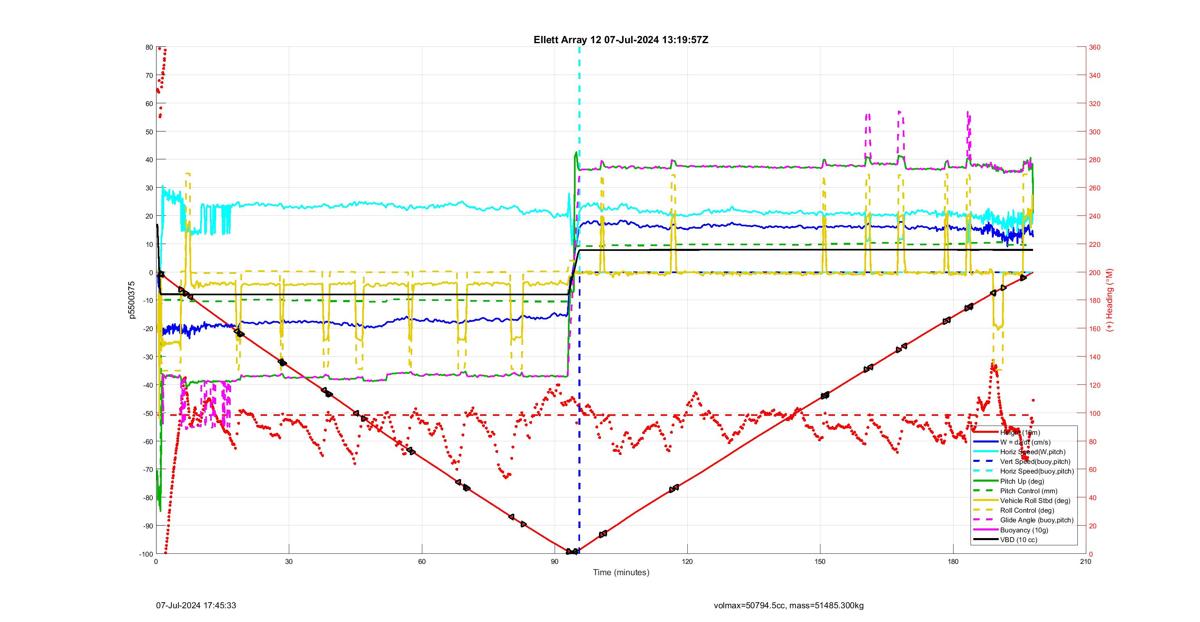This screenshot has width=1200, height=622.
Task: Click the footer text 'volmax=50794.5cc, mass=51485.300kg'
Action: (x=789, y=605)
